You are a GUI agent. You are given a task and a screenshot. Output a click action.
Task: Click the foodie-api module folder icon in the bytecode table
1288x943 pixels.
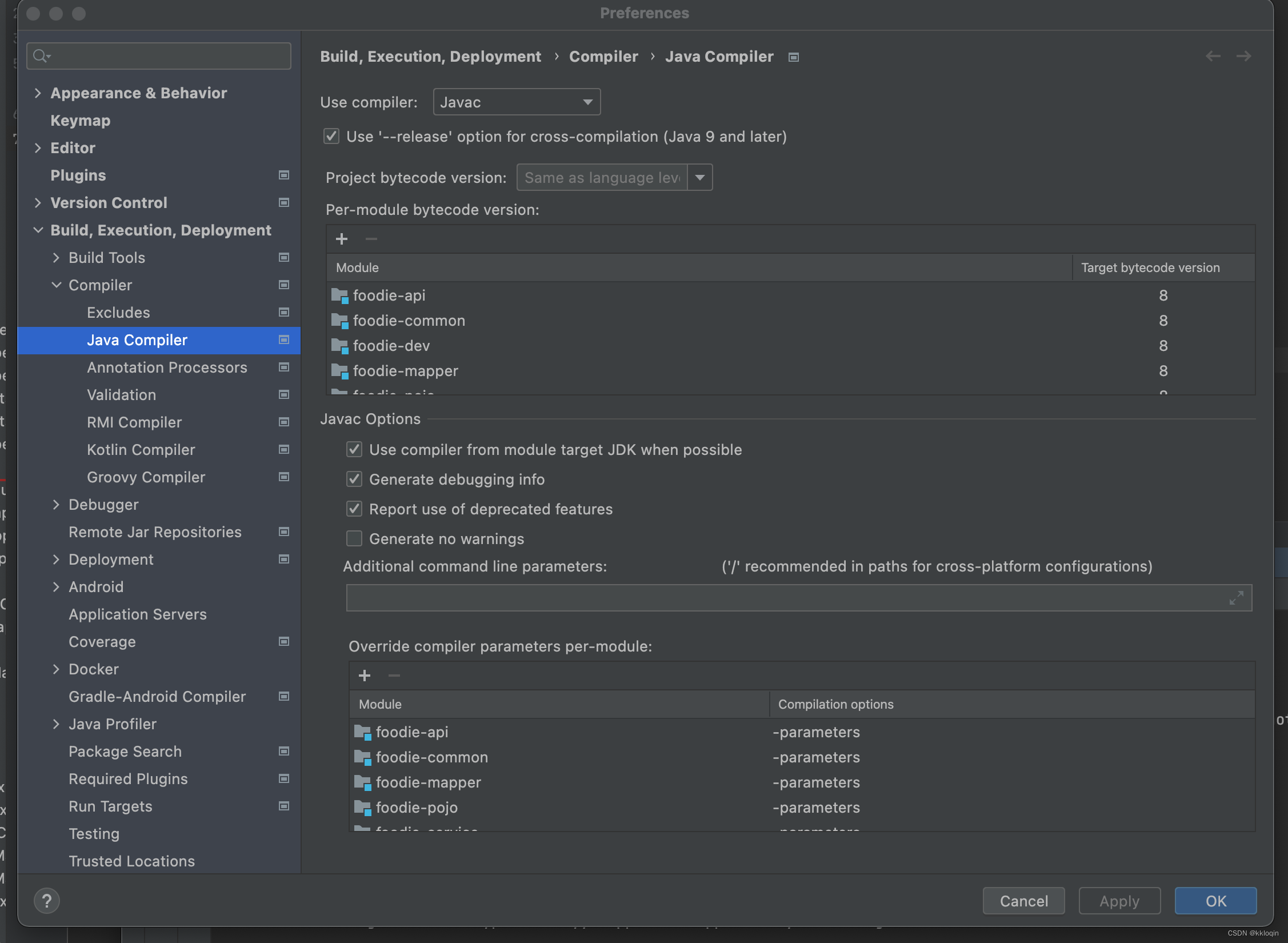click(x=339, y=295)
